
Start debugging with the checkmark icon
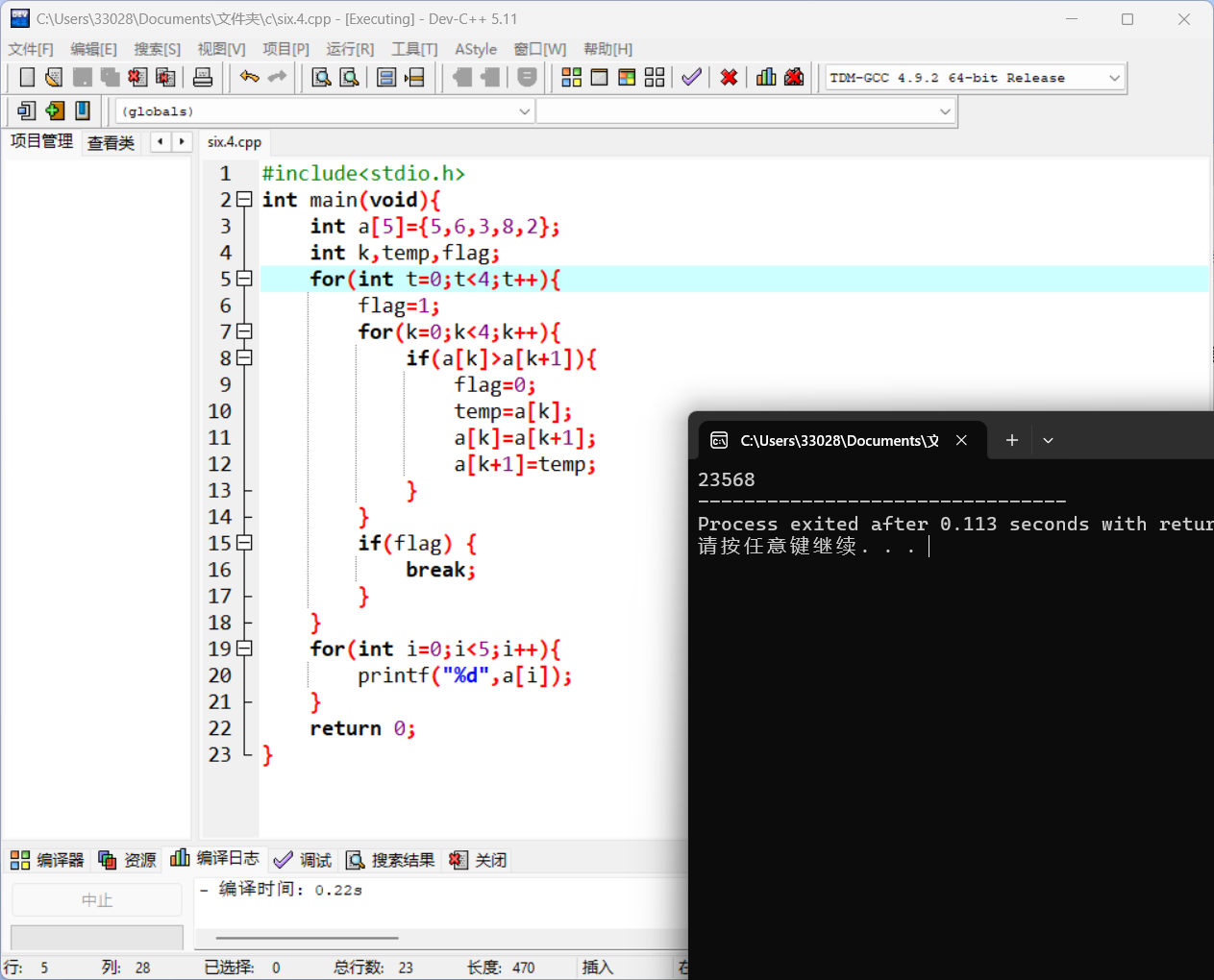point(691,77)
